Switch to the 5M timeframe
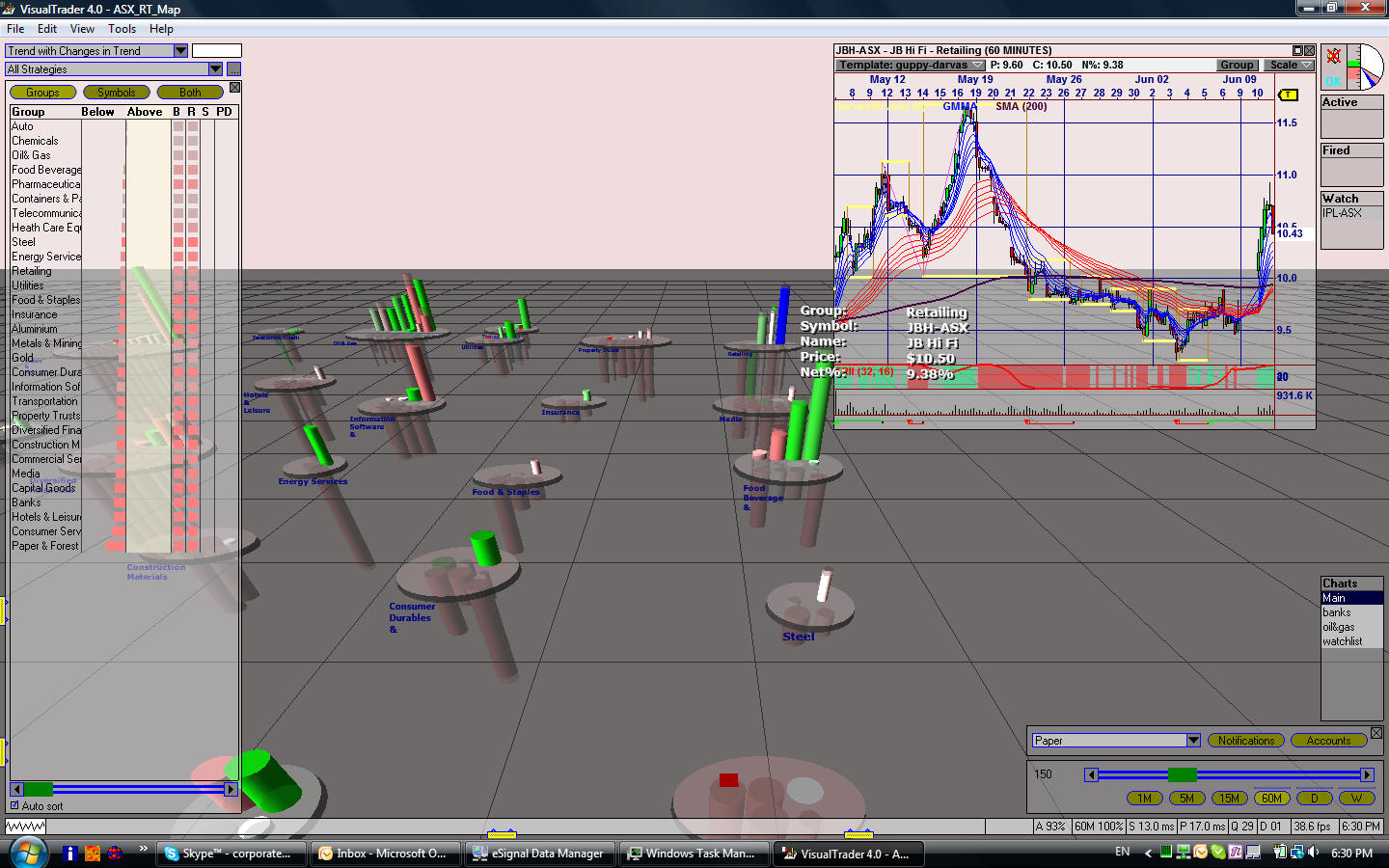 1186,799
